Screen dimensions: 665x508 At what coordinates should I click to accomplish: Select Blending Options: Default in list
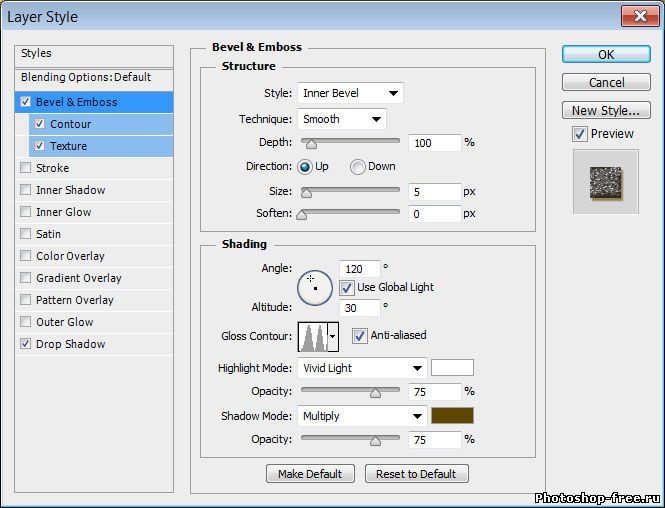pos(86,77)
